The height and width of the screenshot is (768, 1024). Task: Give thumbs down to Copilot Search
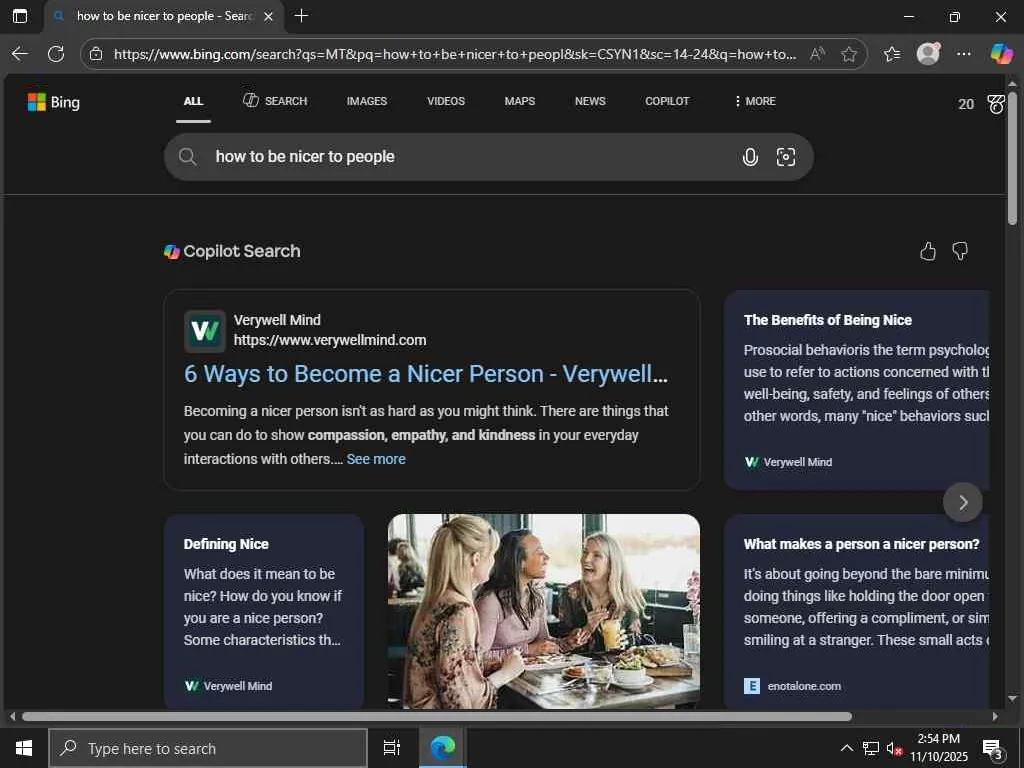point(960,251)
